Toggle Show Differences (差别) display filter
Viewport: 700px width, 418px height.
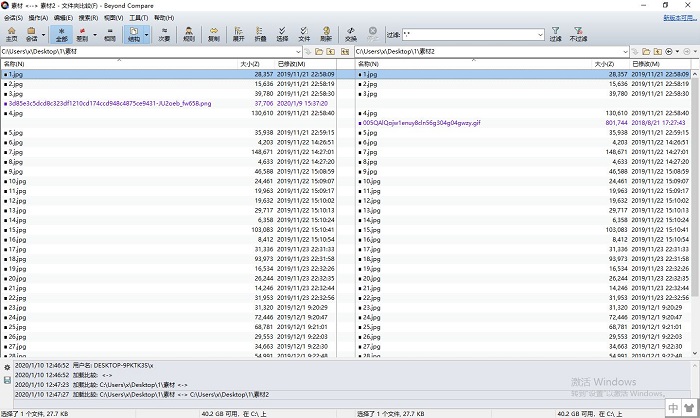[82, 34]
